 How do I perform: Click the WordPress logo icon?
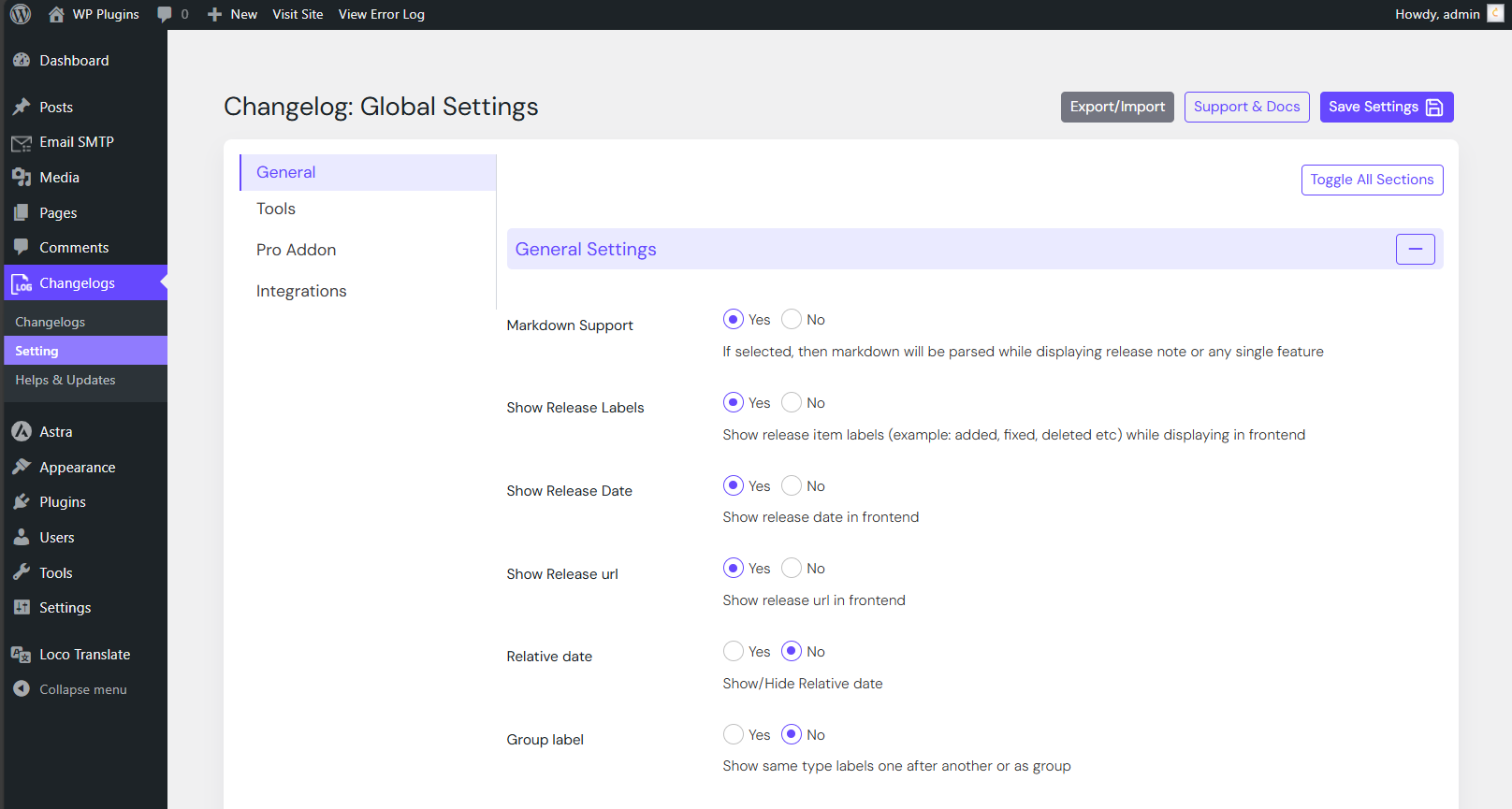pyautogui.click(x=21, y=14)
